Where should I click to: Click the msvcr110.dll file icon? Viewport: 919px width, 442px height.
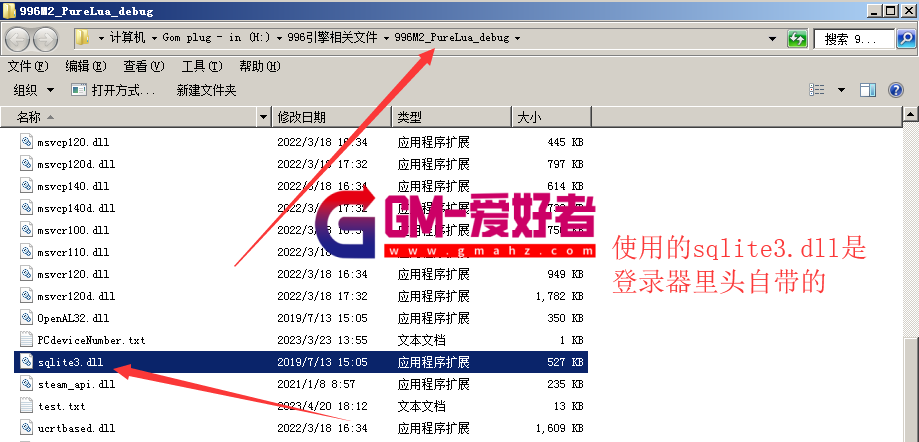26,252
